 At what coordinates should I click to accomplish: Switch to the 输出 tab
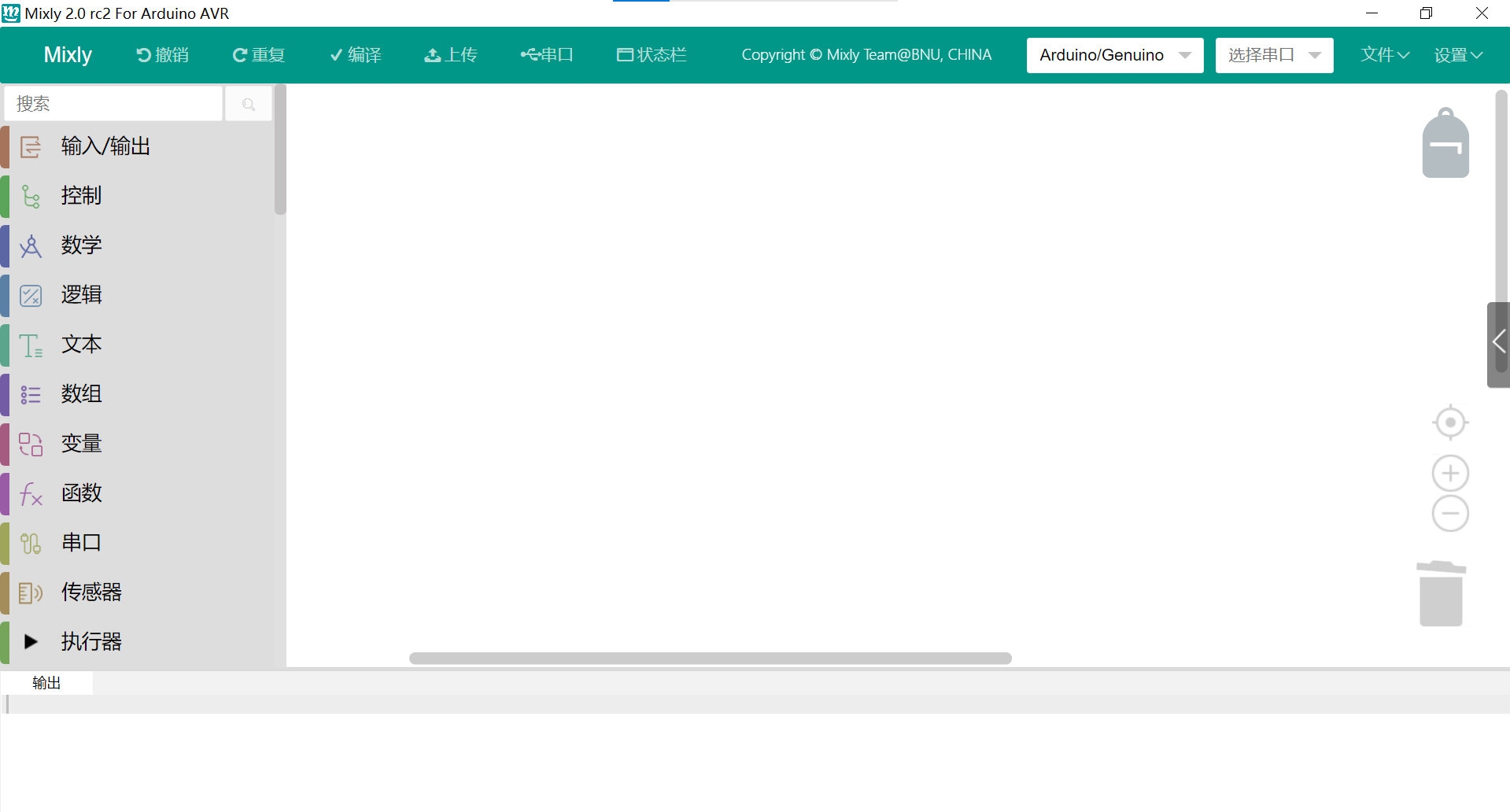pyautogui.click(x=46, y=683)
